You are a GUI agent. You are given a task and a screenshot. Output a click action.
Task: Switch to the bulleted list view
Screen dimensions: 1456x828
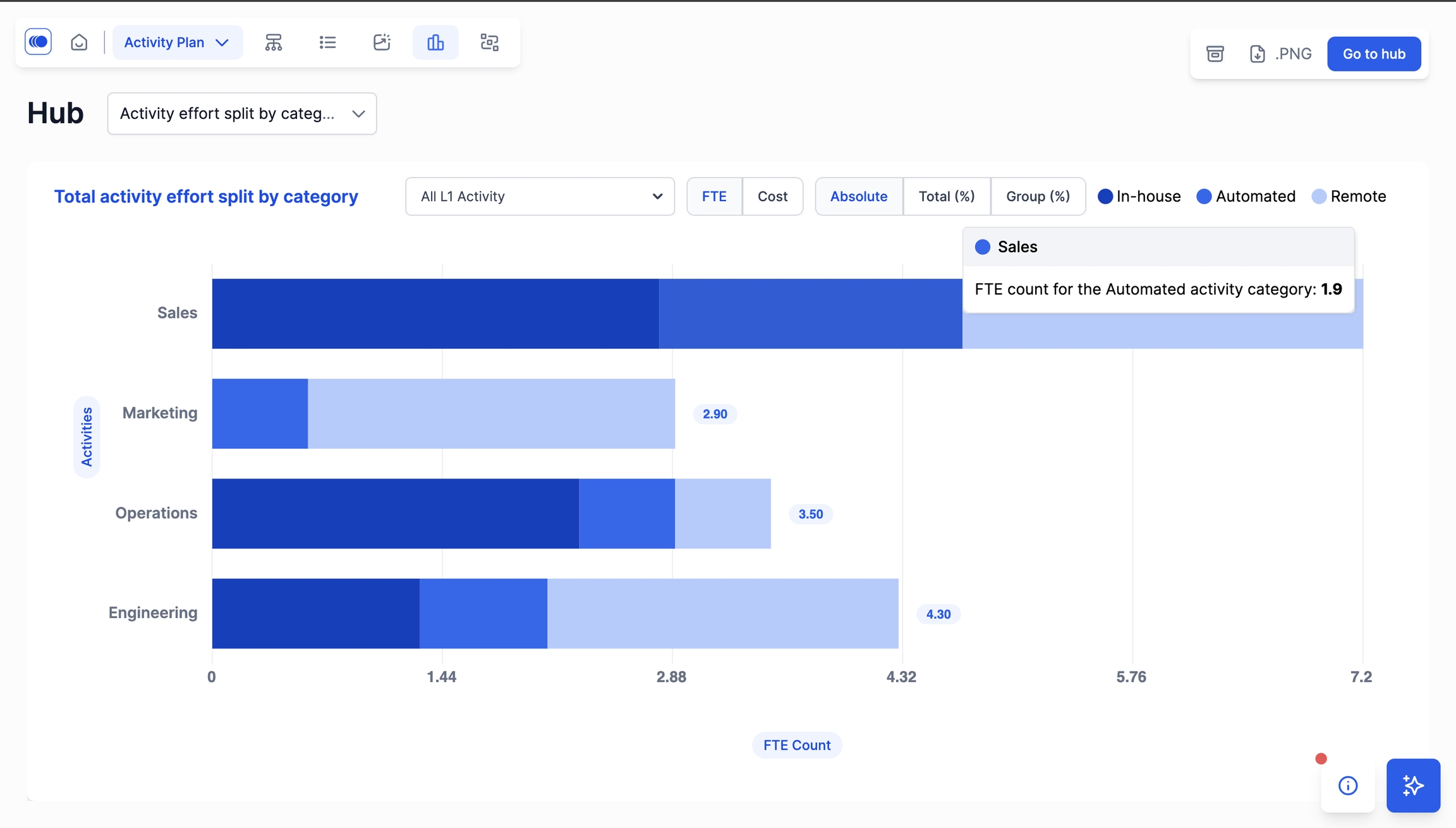[327, 42]
